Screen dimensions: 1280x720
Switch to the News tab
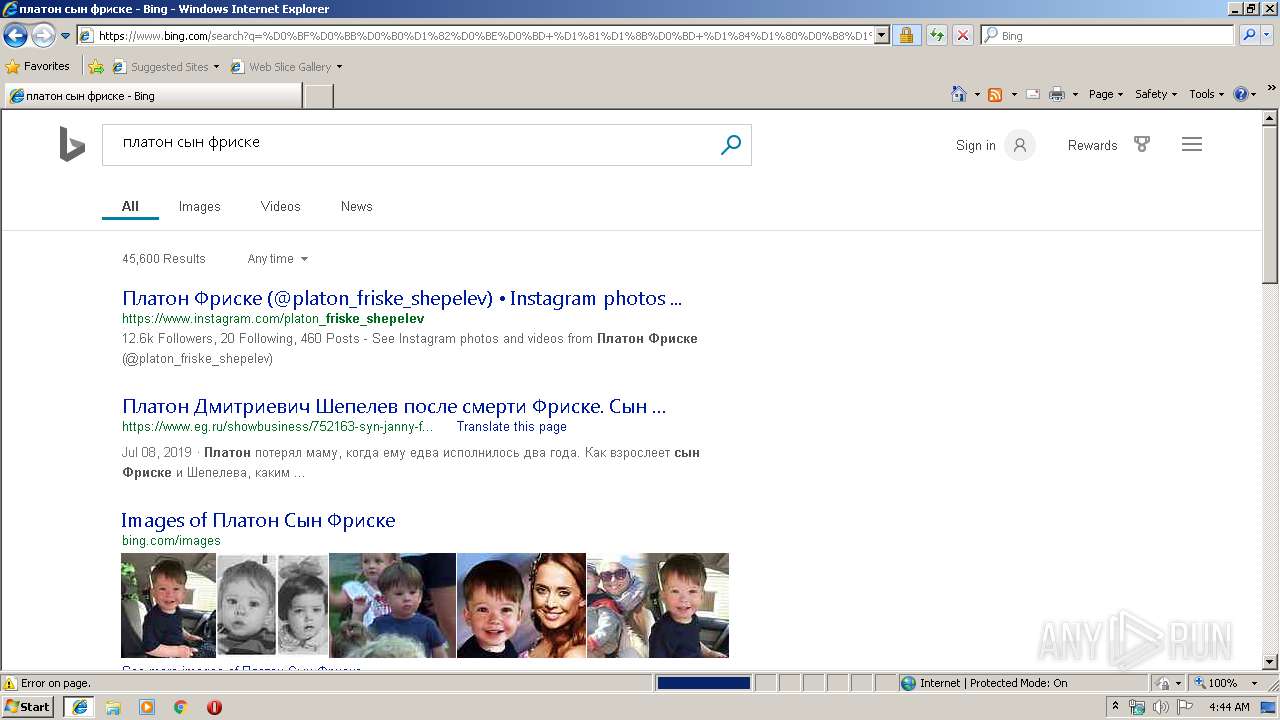[x=356, y=207]
